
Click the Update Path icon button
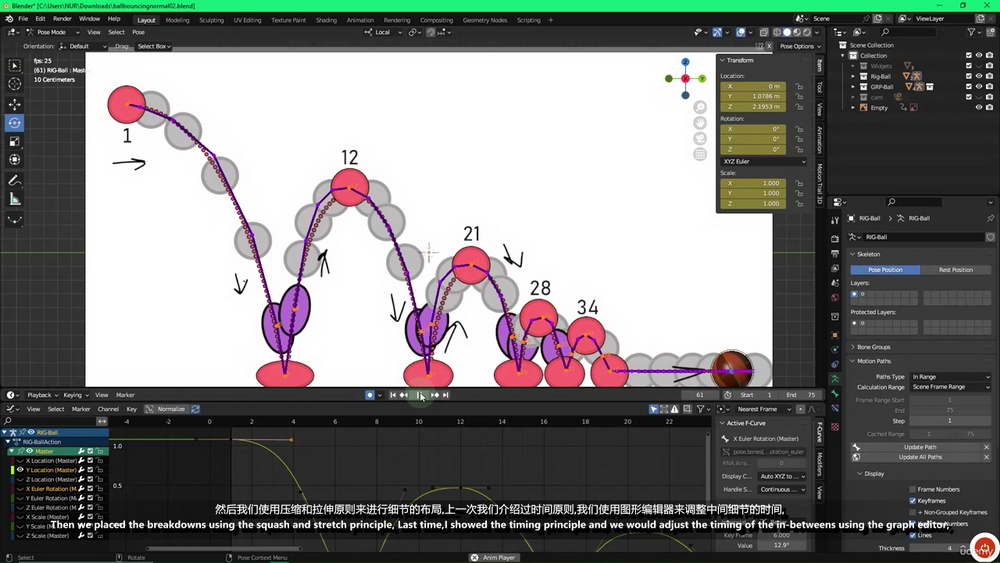click(x=856, y=447)
